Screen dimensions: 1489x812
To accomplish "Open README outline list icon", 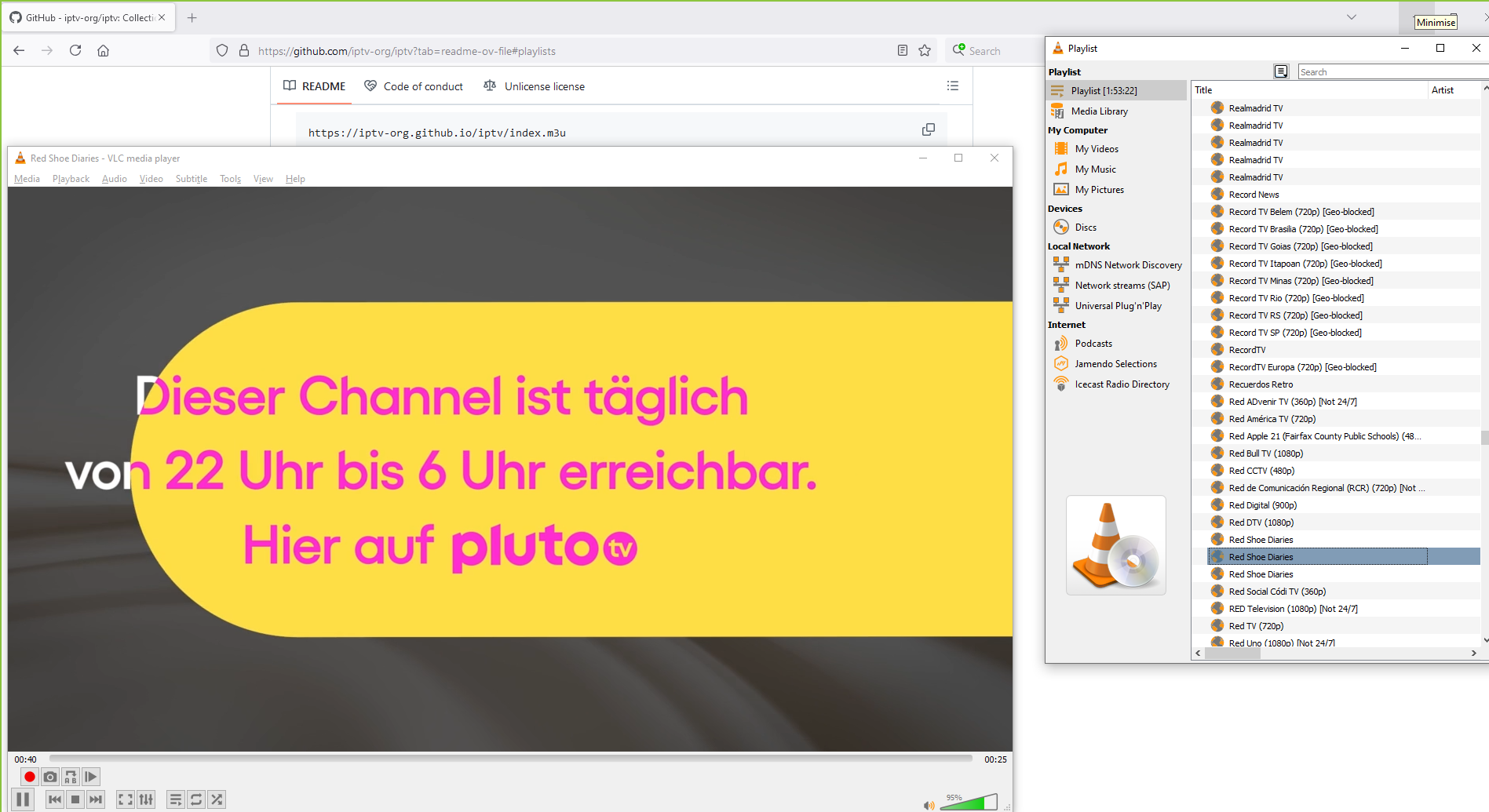I will [x=953, y=86].
